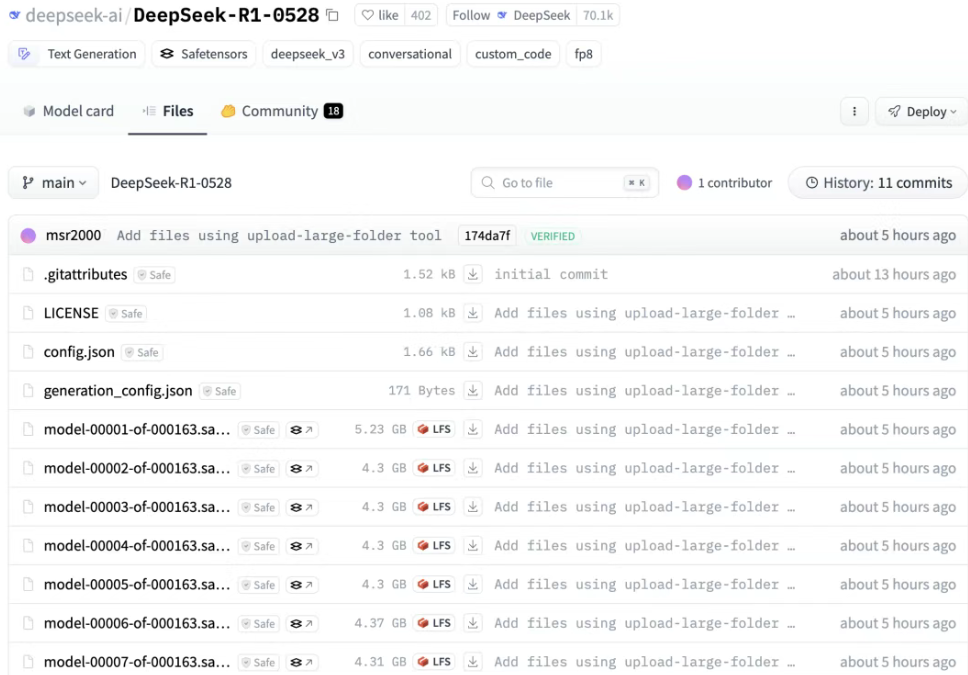
Task: Focus the Go to file search field
Action: [564, 183]
